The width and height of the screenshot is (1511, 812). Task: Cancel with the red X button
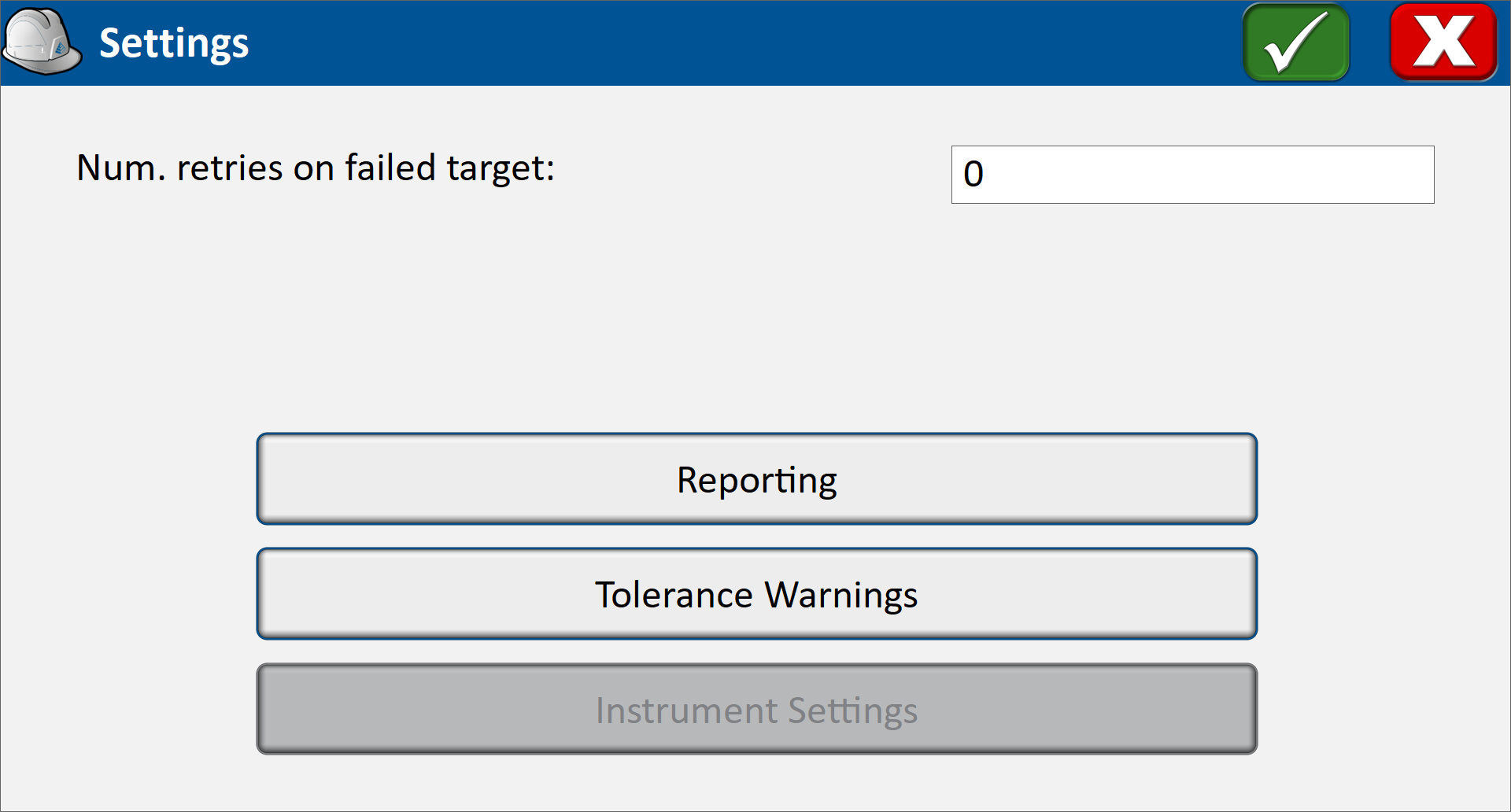point(1443,42)
